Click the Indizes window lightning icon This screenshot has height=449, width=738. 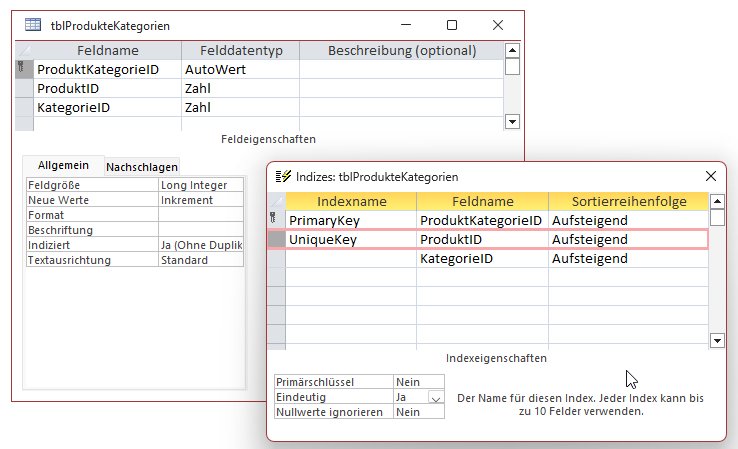point(283,176)
